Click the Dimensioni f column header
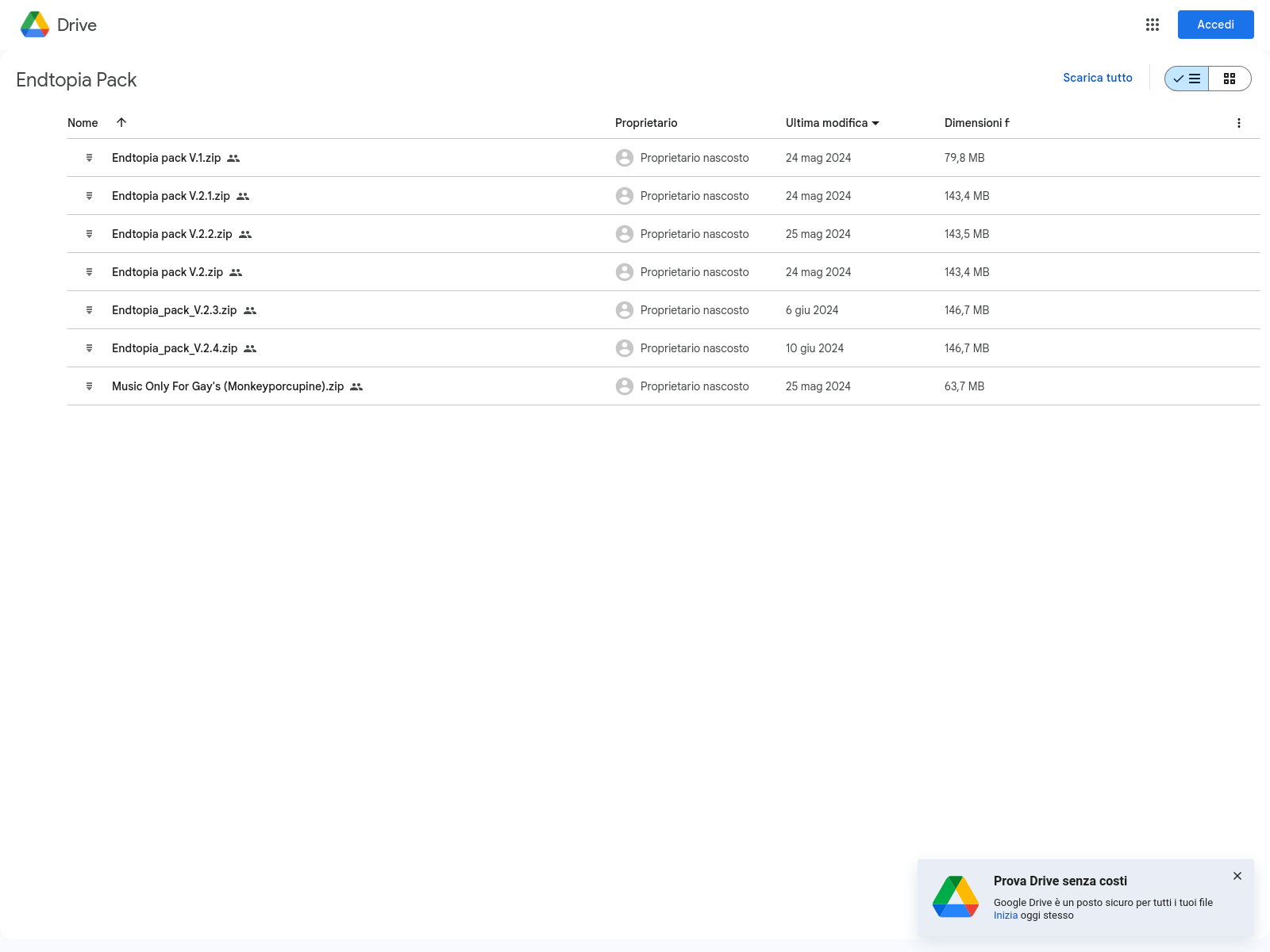Viewport: 1270px width, 952px height. coord(977,123)
